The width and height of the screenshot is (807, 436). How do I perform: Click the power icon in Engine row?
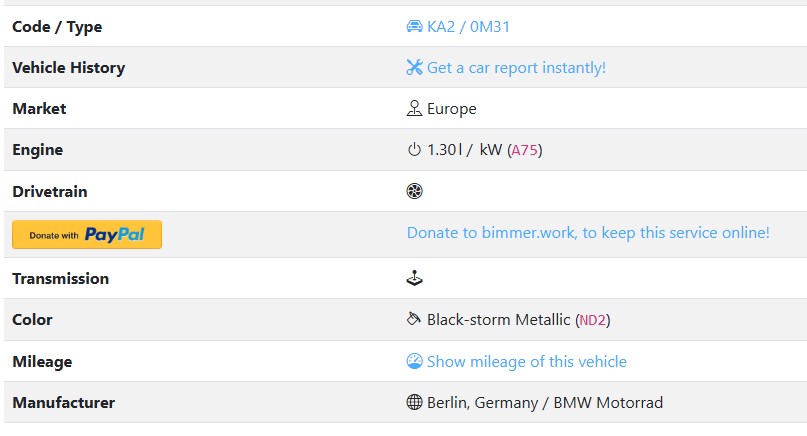[x=415, y=150]
